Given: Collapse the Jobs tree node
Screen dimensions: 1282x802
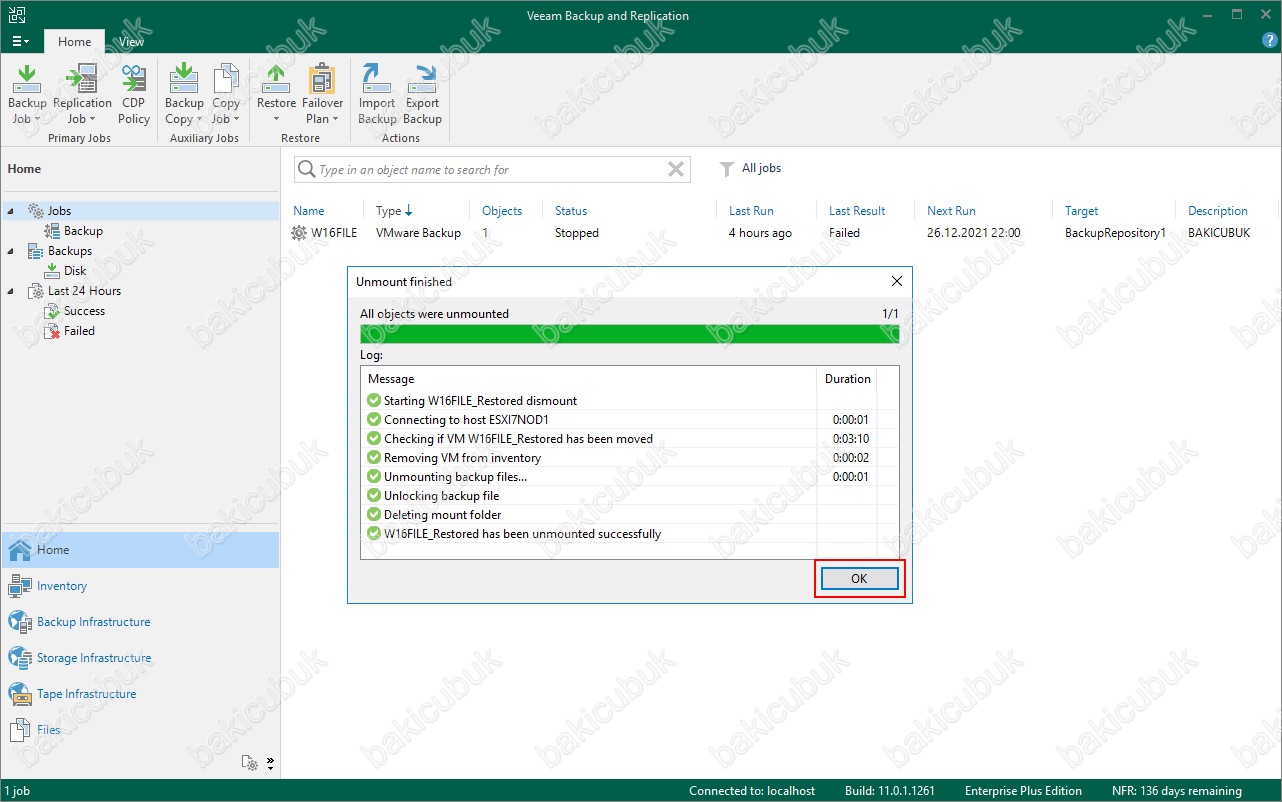Looking at the screenshot, I should click(11, 211).
